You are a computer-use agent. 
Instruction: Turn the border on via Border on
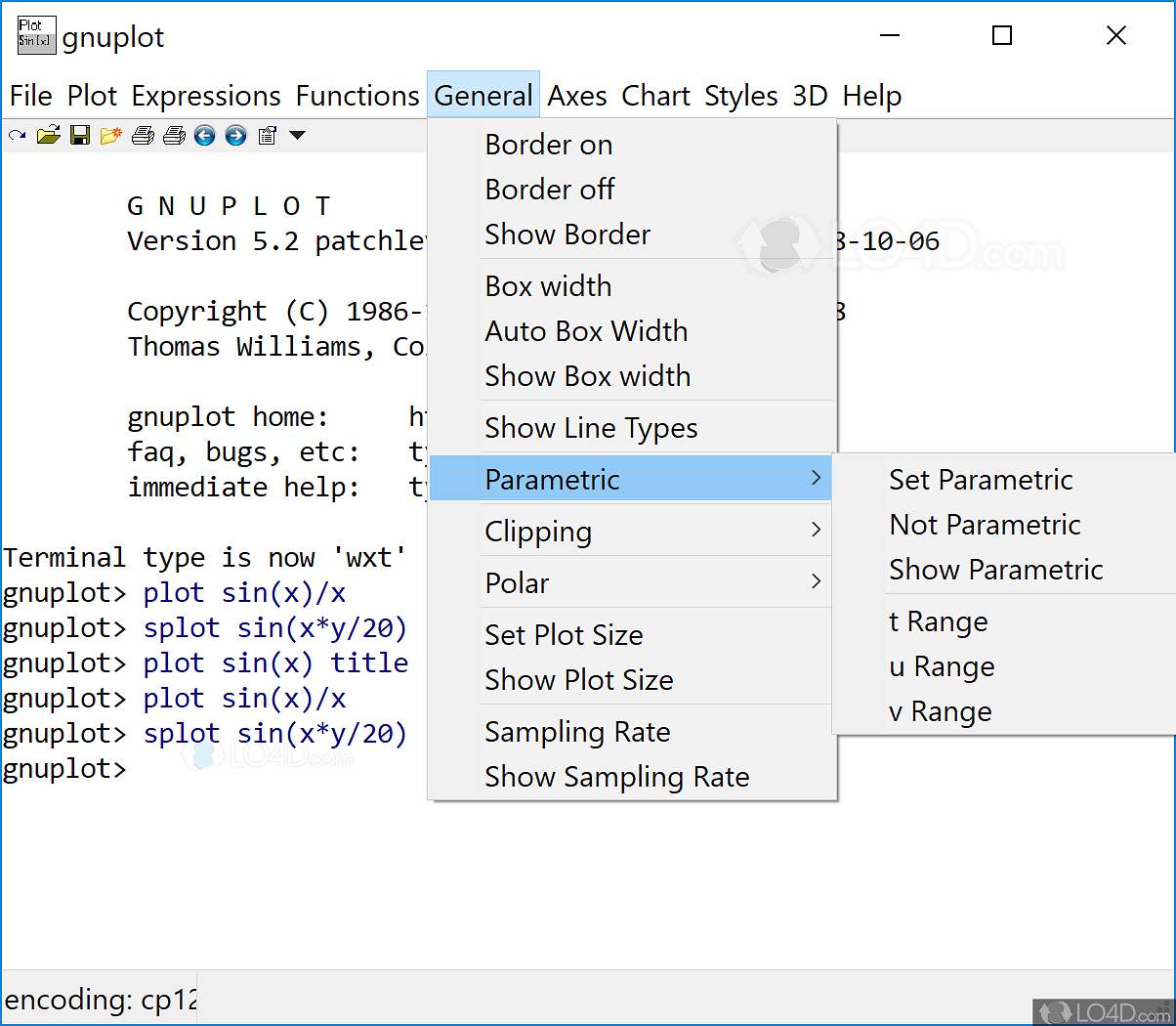point(548,144)
